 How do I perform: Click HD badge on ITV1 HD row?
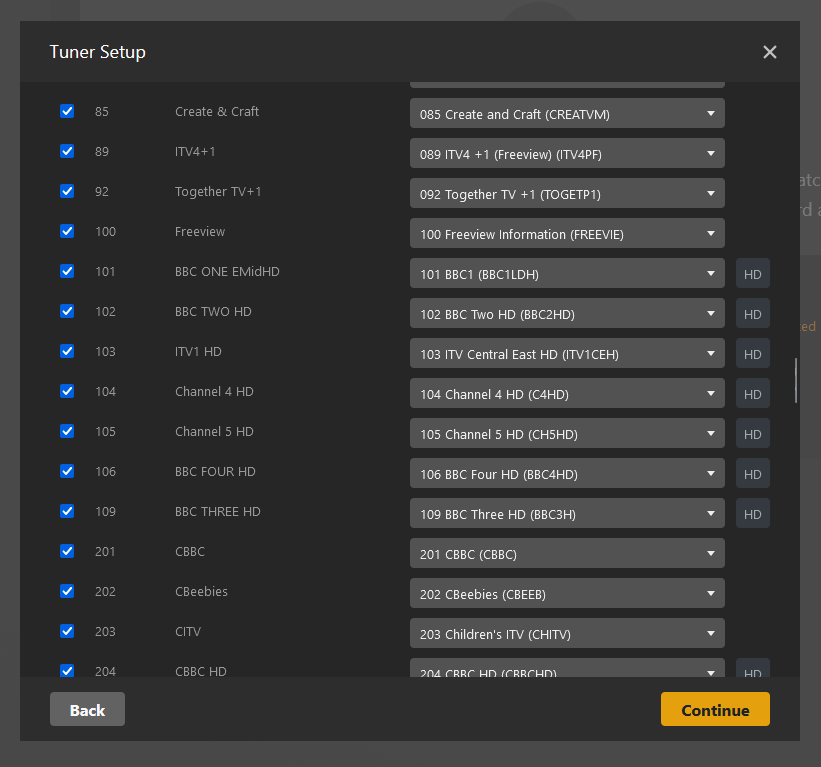tap(752, 354)
